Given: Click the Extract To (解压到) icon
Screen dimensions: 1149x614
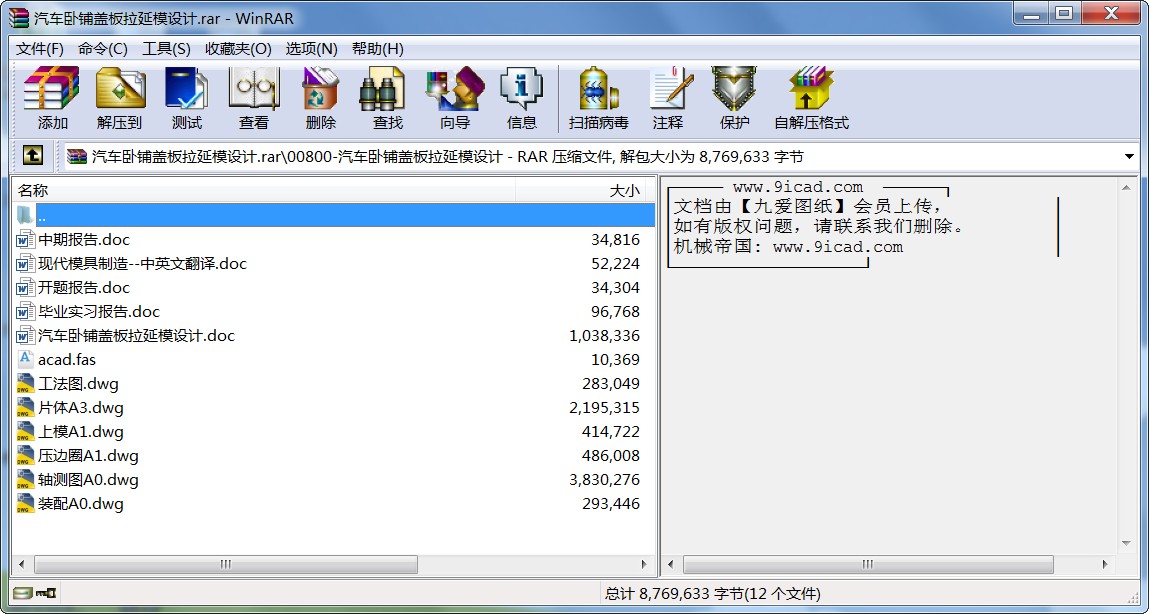Looking at the screenshot, I should click(x=120, y=98).
